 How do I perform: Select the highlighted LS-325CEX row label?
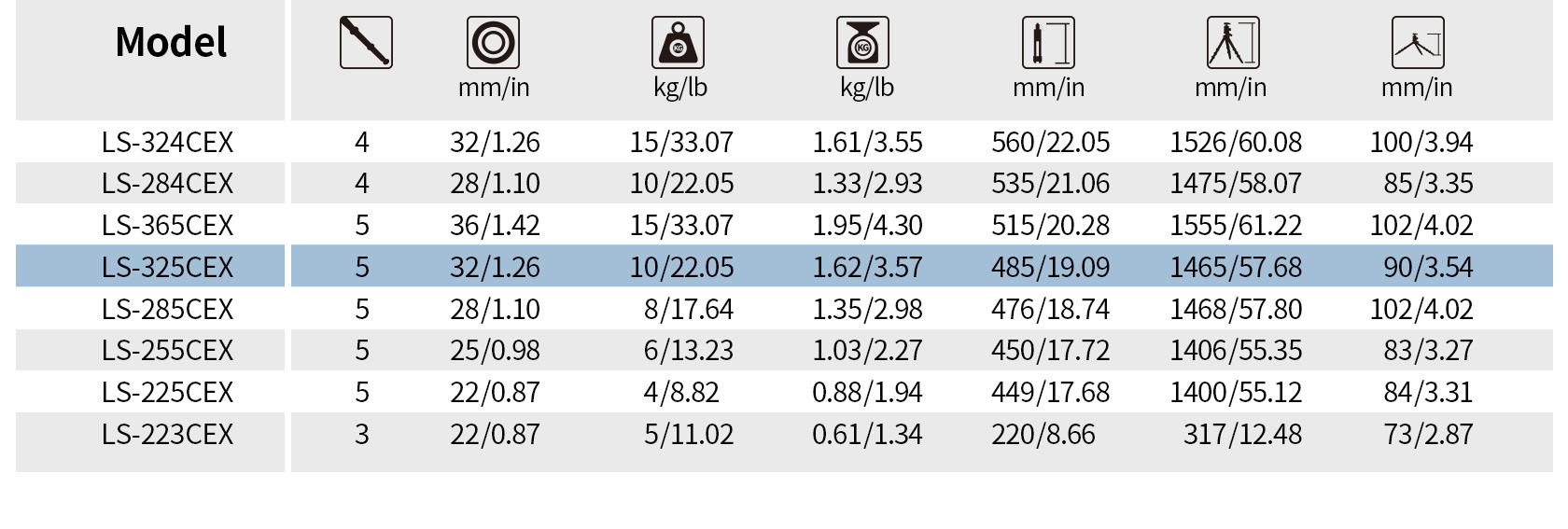tap(168, 267)
